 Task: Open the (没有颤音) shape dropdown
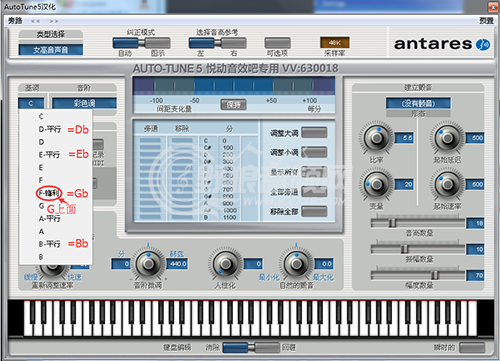[x=418, y=103]
